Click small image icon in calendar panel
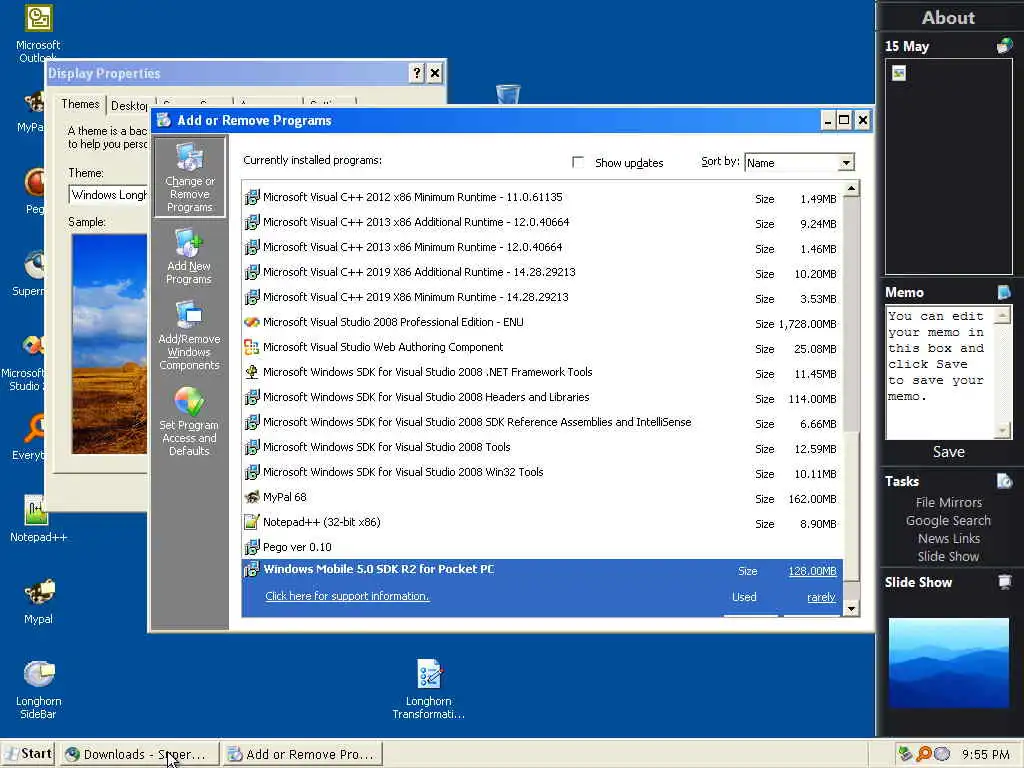The image size is (1024, 768). (899, 73)
